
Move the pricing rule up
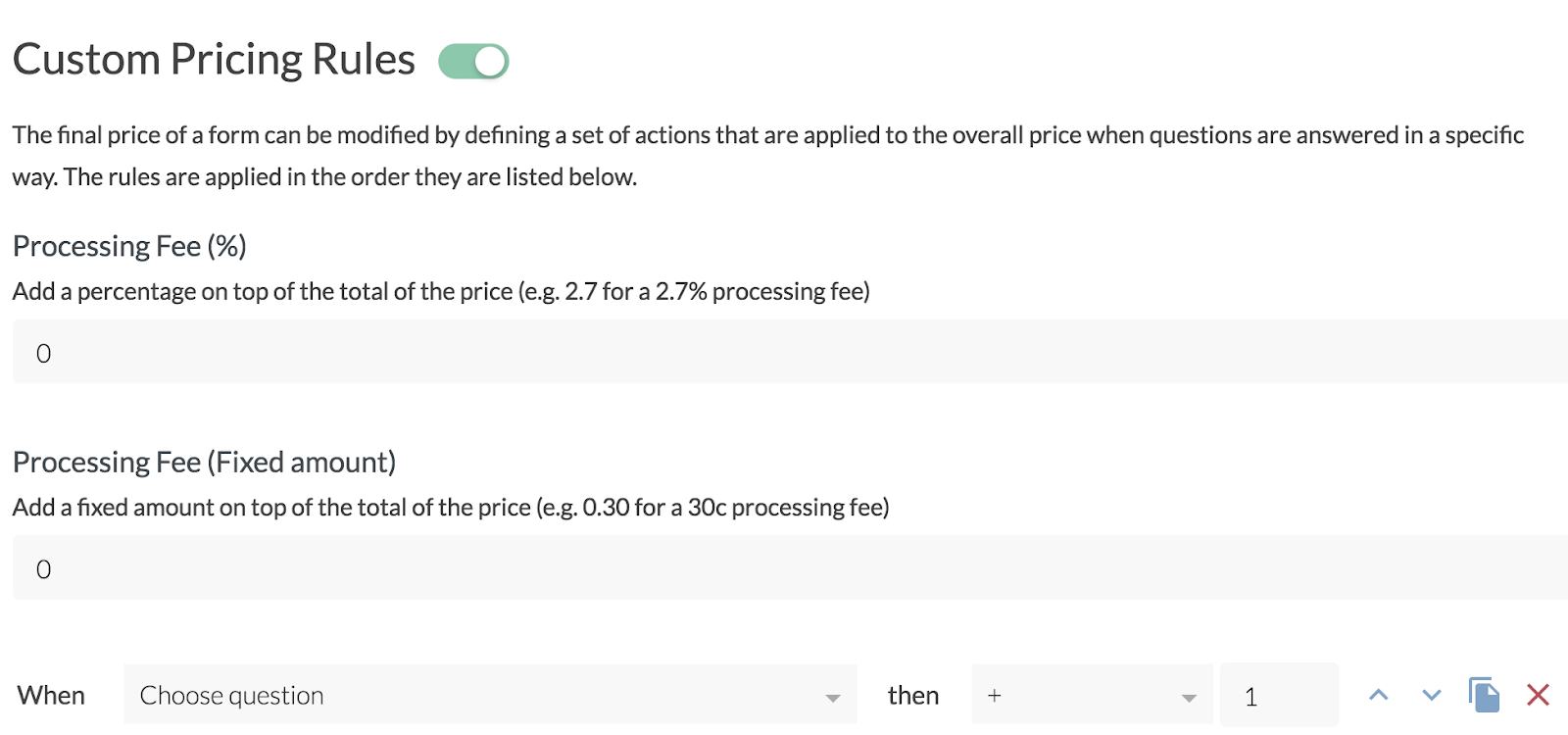[x=1379, y=696]
